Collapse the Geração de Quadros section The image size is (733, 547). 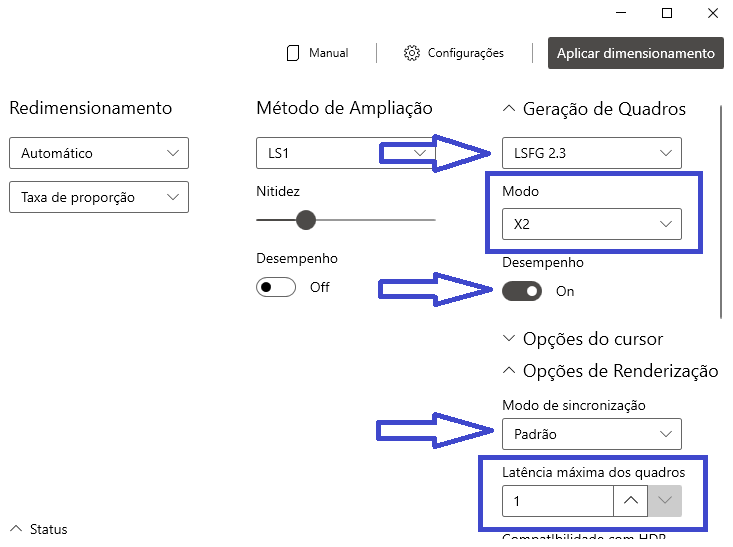tap(509, 108)
